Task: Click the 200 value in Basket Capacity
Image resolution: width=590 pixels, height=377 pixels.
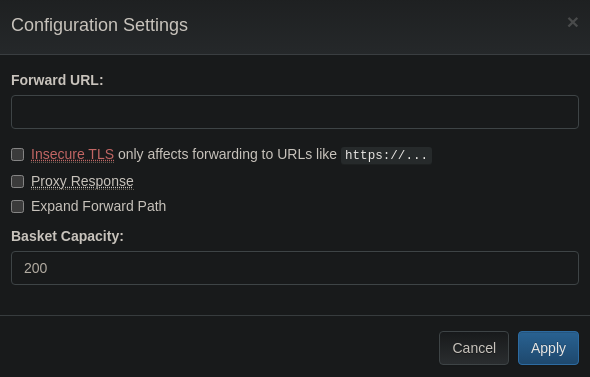Action: click(36, 268)
